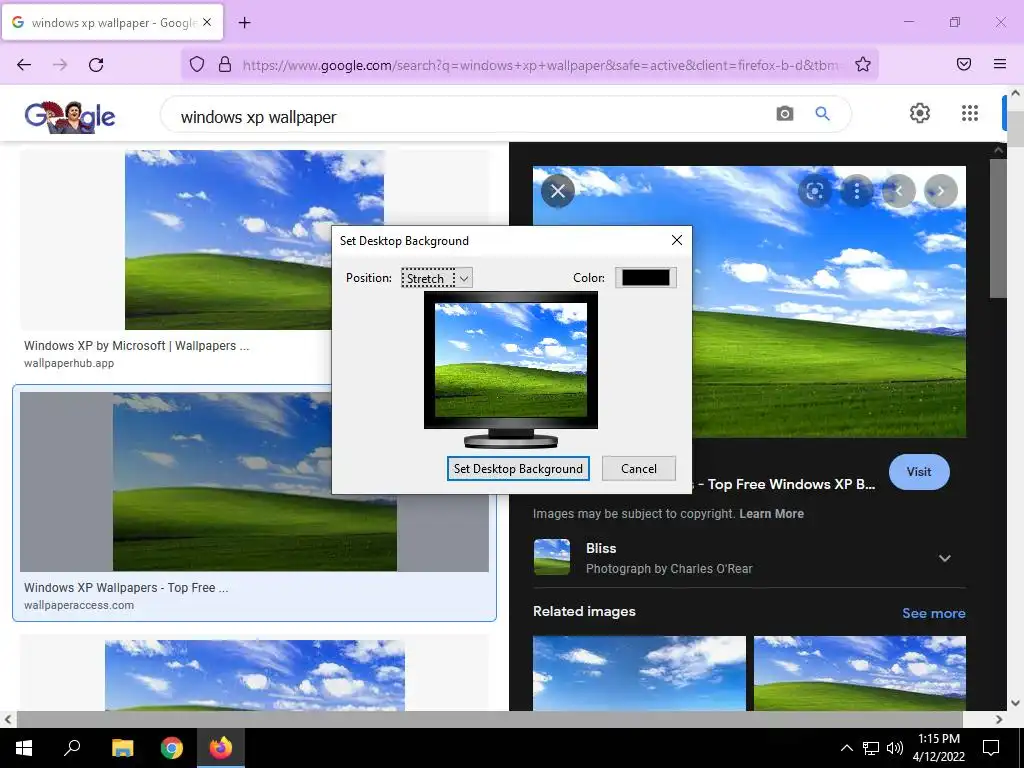Open the Position dropdown set to Stretch
The image size is (1024, 768).
click(x=436, y=278)
